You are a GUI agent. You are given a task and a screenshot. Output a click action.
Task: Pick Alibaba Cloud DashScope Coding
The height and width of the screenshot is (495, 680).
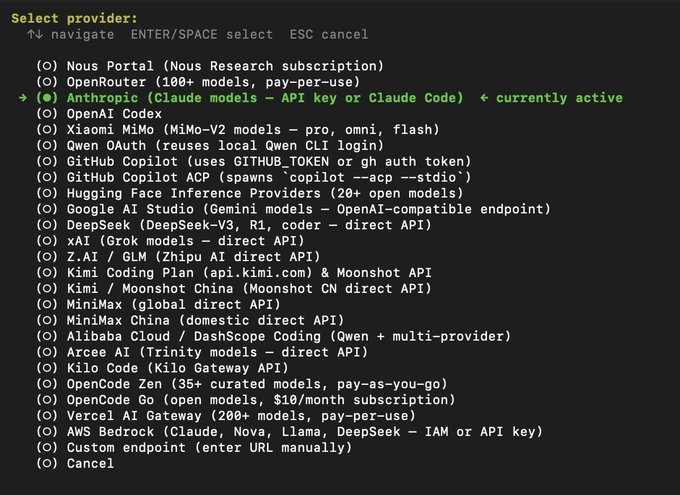pyautogui.click(x=274, y=336)
